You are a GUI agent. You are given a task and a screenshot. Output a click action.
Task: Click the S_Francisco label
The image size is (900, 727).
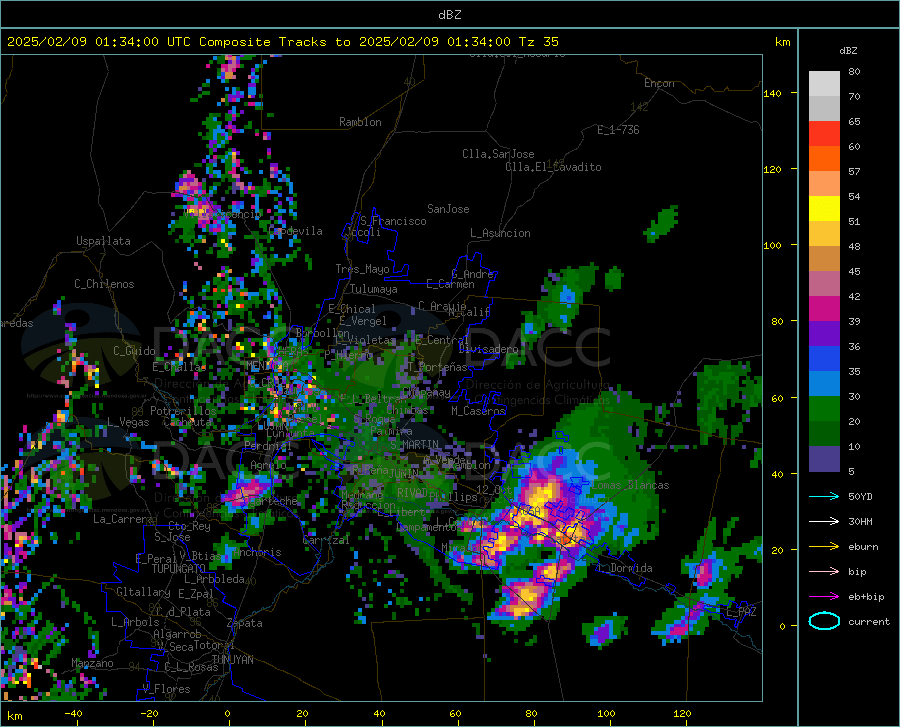tap(393, 221)
